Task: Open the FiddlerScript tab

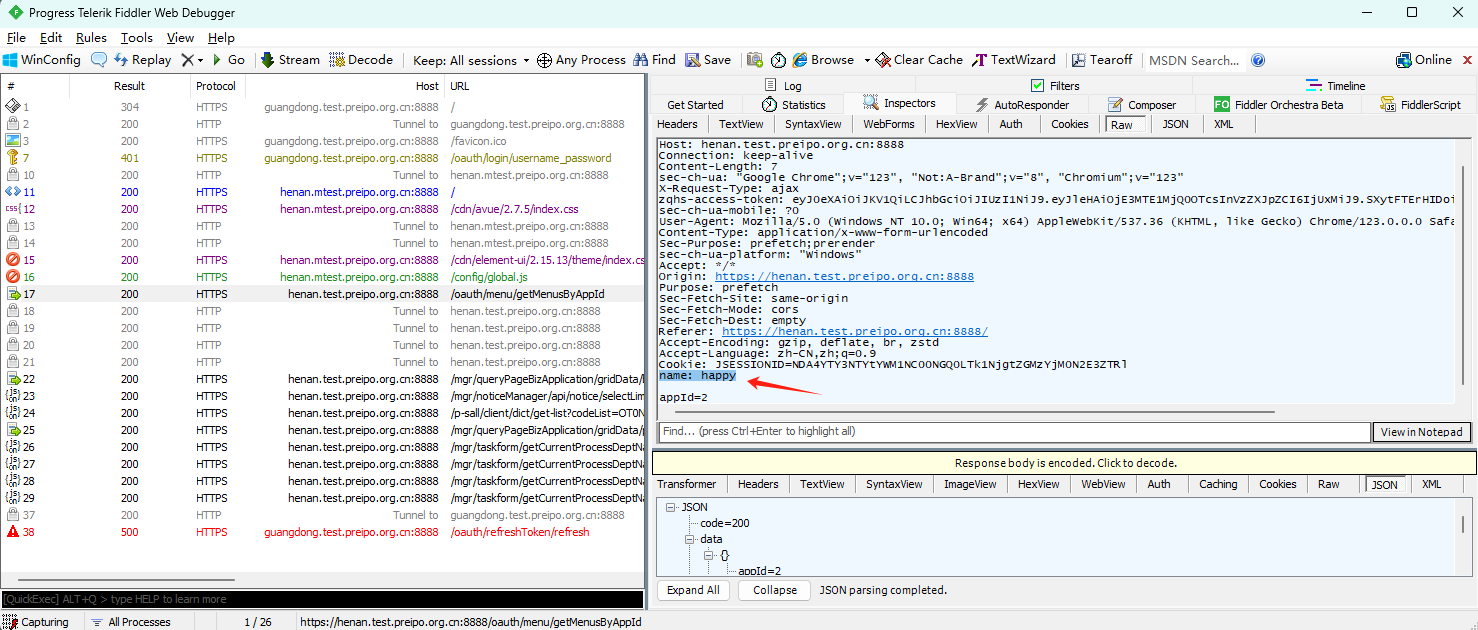Action: pyautogui.click(x=1420, y=104)
